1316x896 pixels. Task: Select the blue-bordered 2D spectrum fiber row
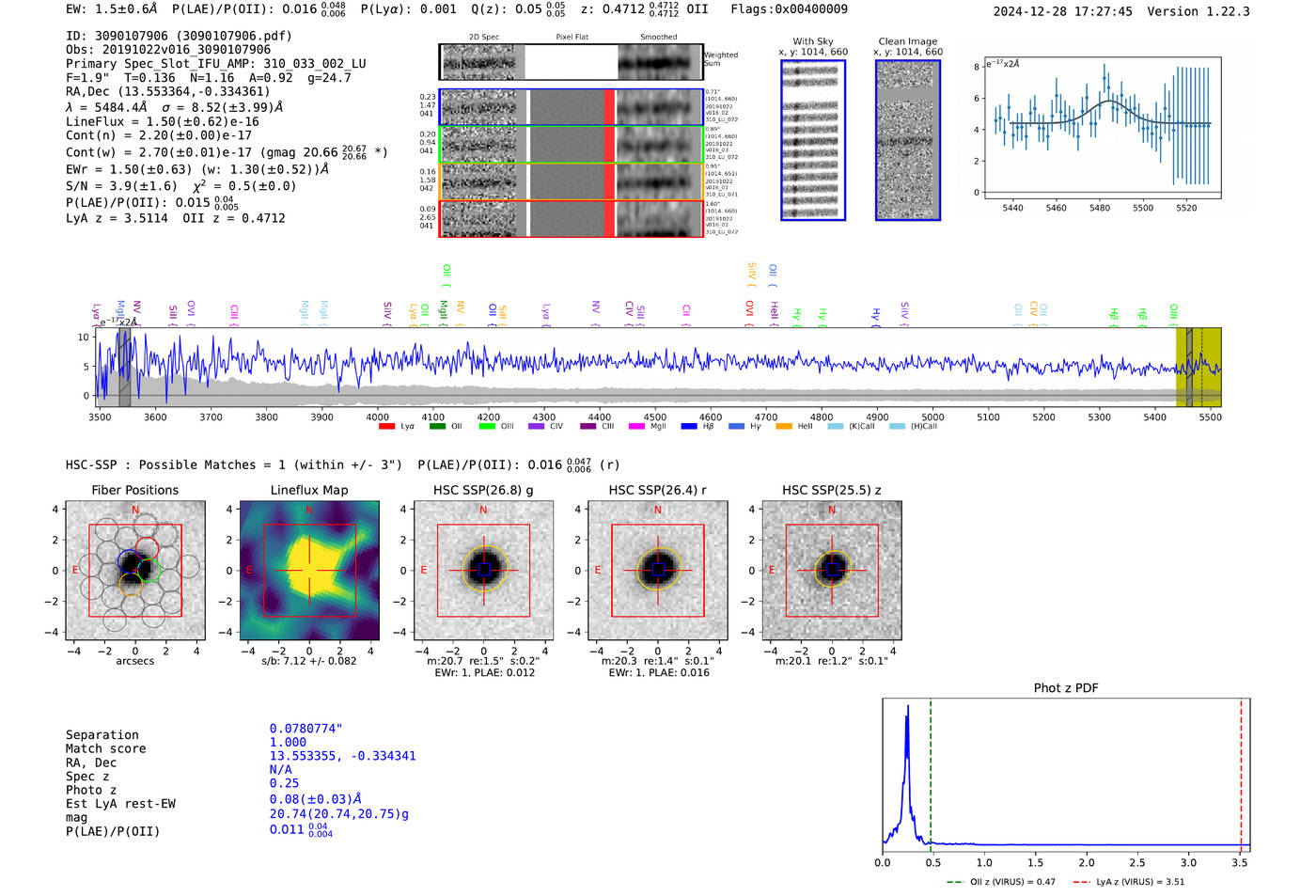click(x=571, y=107)
